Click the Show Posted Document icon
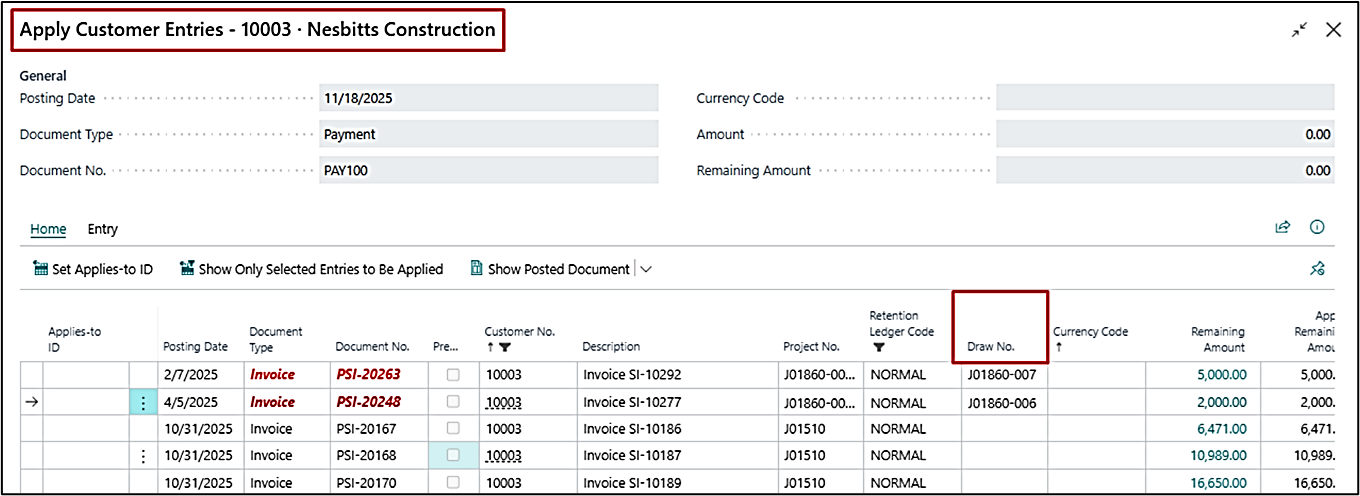The image size is (1360, 496). coord(477,269)
